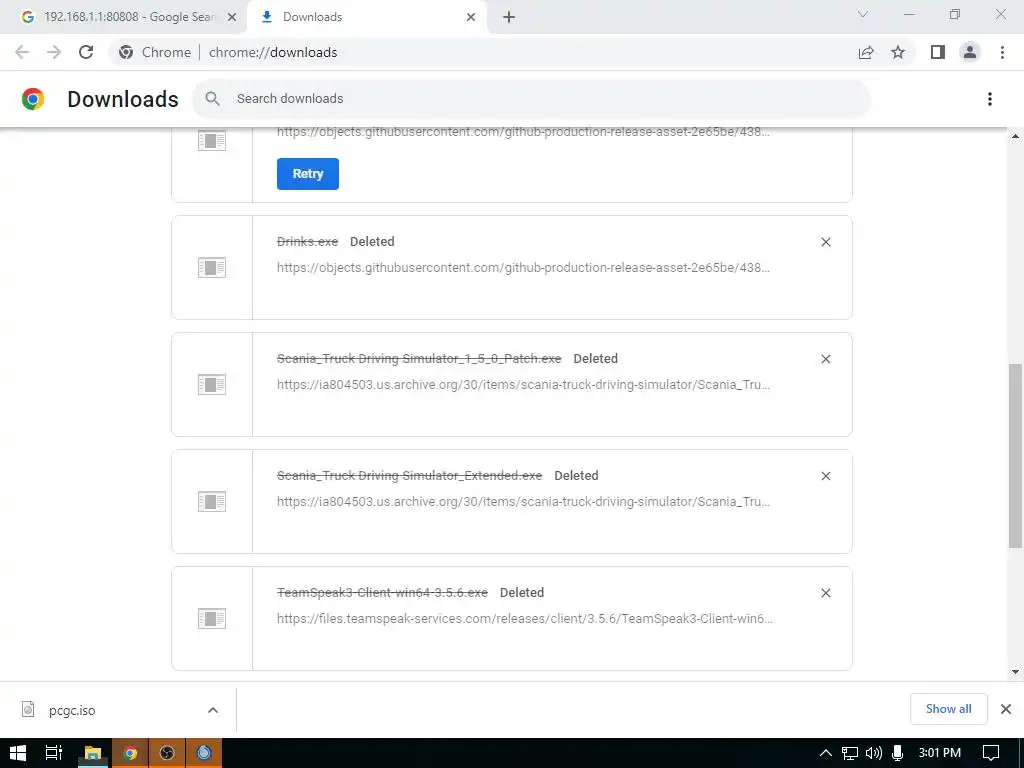Close the Google Search tab
Screen dimensions: 1024x768
(x=231, y=17)
